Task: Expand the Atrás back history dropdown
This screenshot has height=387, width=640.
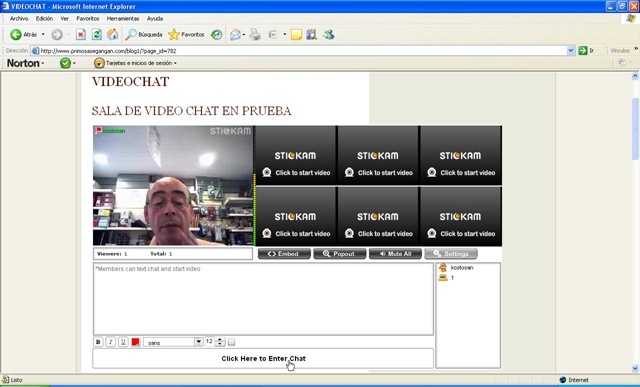Action: (x=43, y=35)
